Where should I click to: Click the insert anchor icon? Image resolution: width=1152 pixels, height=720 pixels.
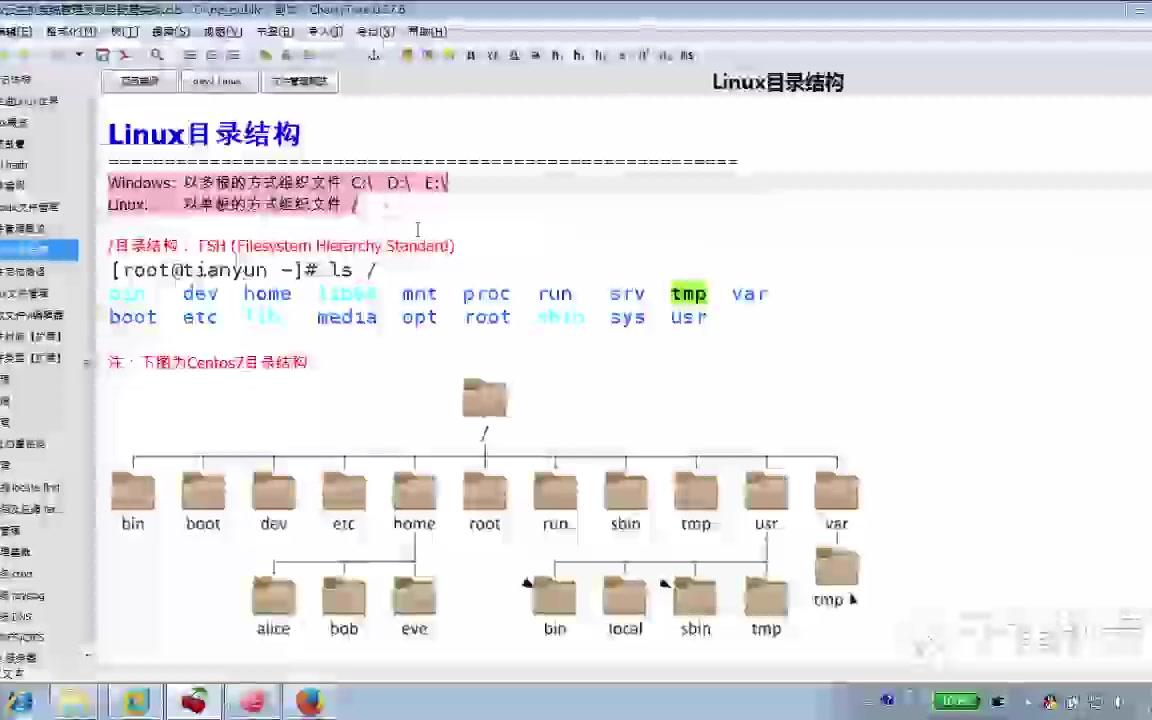tap(374, 55)
